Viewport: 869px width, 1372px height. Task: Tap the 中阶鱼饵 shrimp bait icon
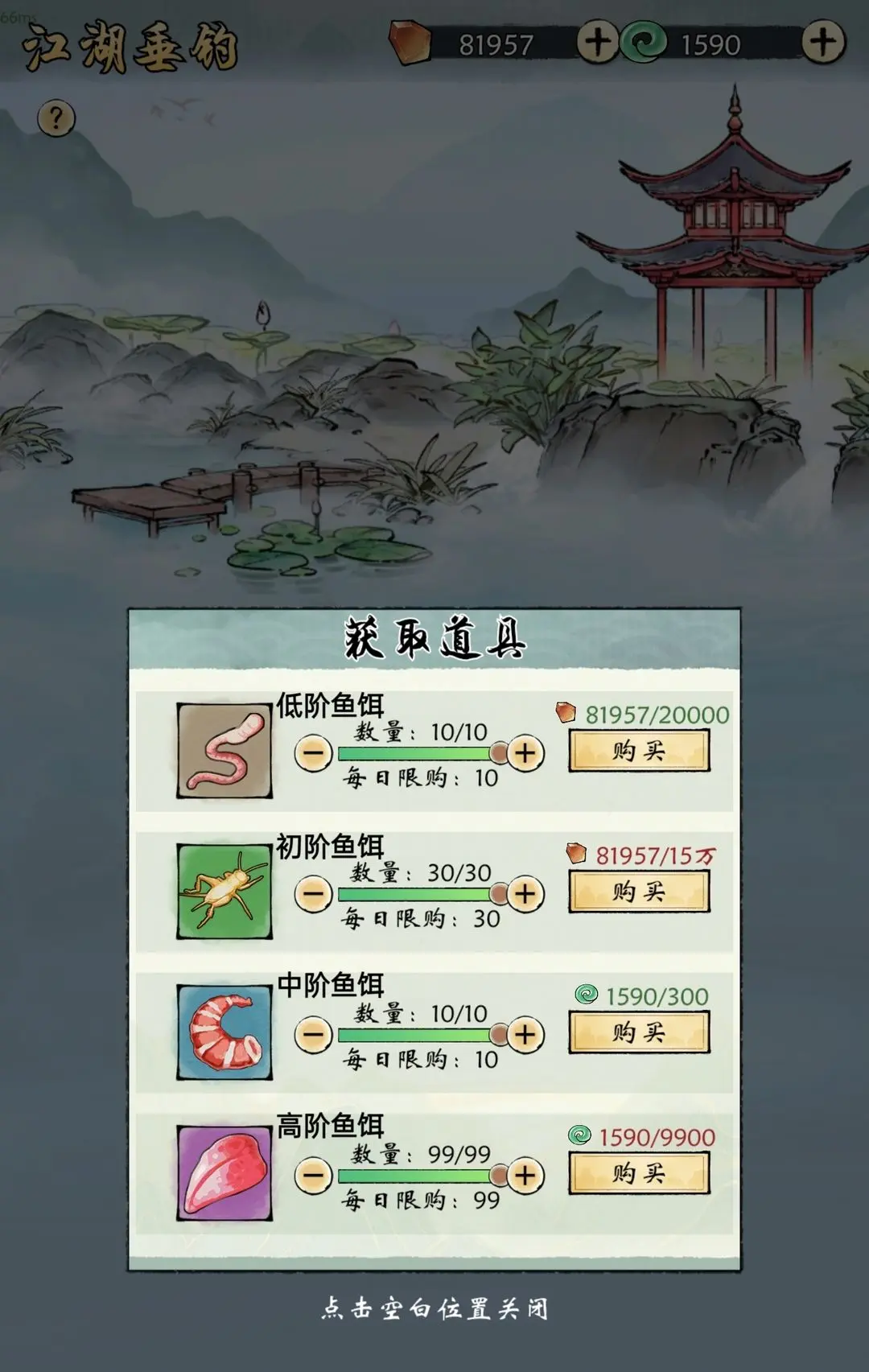[x=224, y=1032]
